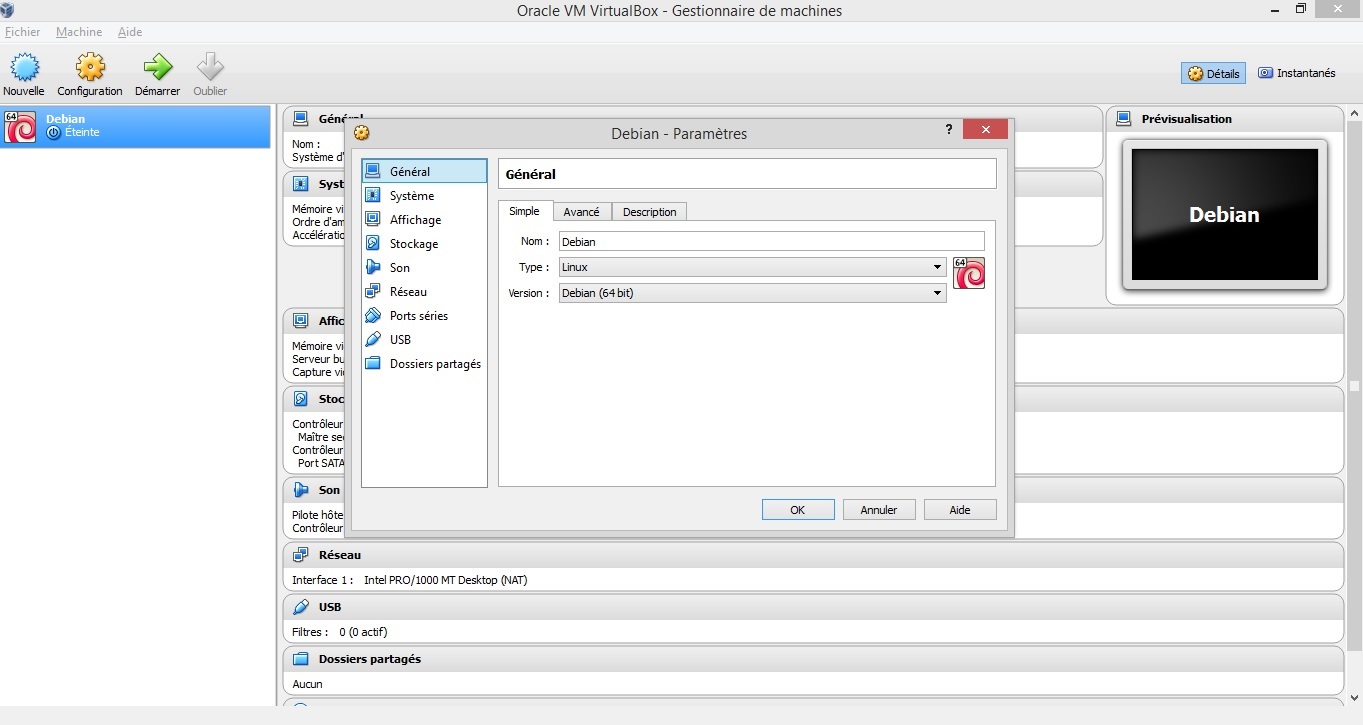Viewport: 1363px width, 725px height.
Task: Click Filtres : 0 (0 actif) text
Action: [340, 632]
